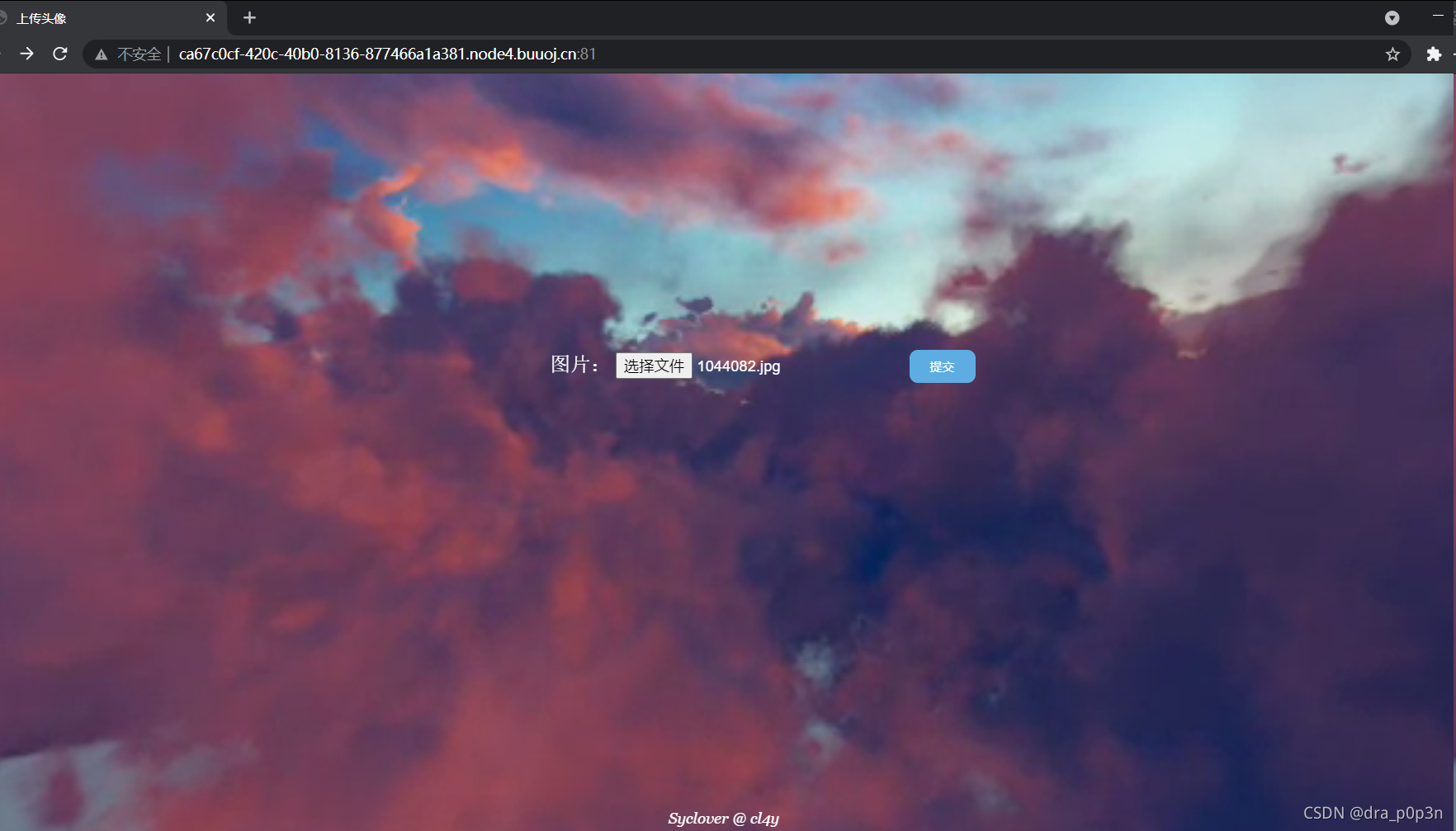Click the 提交 submit button
Viewport: 1456px width, 831px height.
pyautogui.click(x=942, y=366)
